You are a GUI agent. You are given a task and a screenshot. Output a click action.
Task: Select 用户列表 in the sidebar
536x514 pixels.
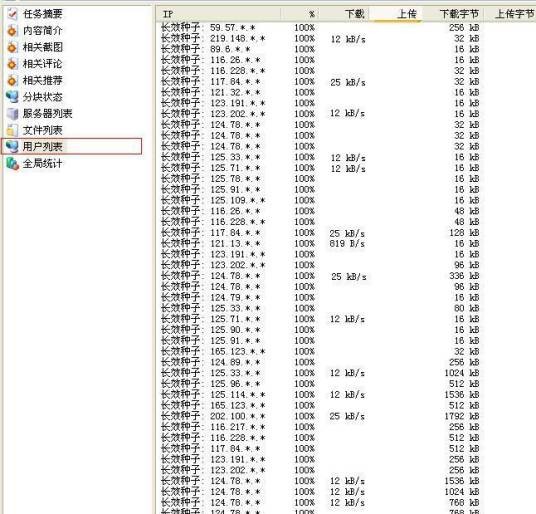pos(71,146)
